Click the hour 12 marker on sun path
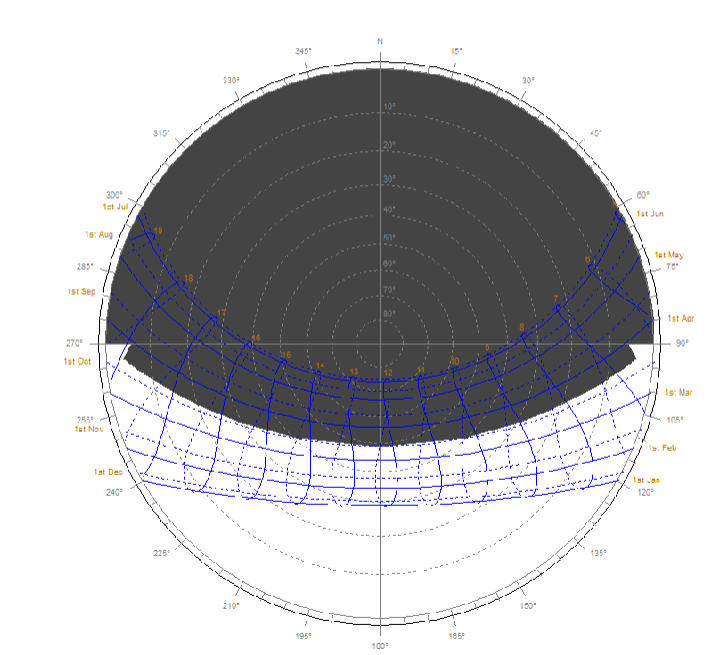 click(x=387, y=373)
